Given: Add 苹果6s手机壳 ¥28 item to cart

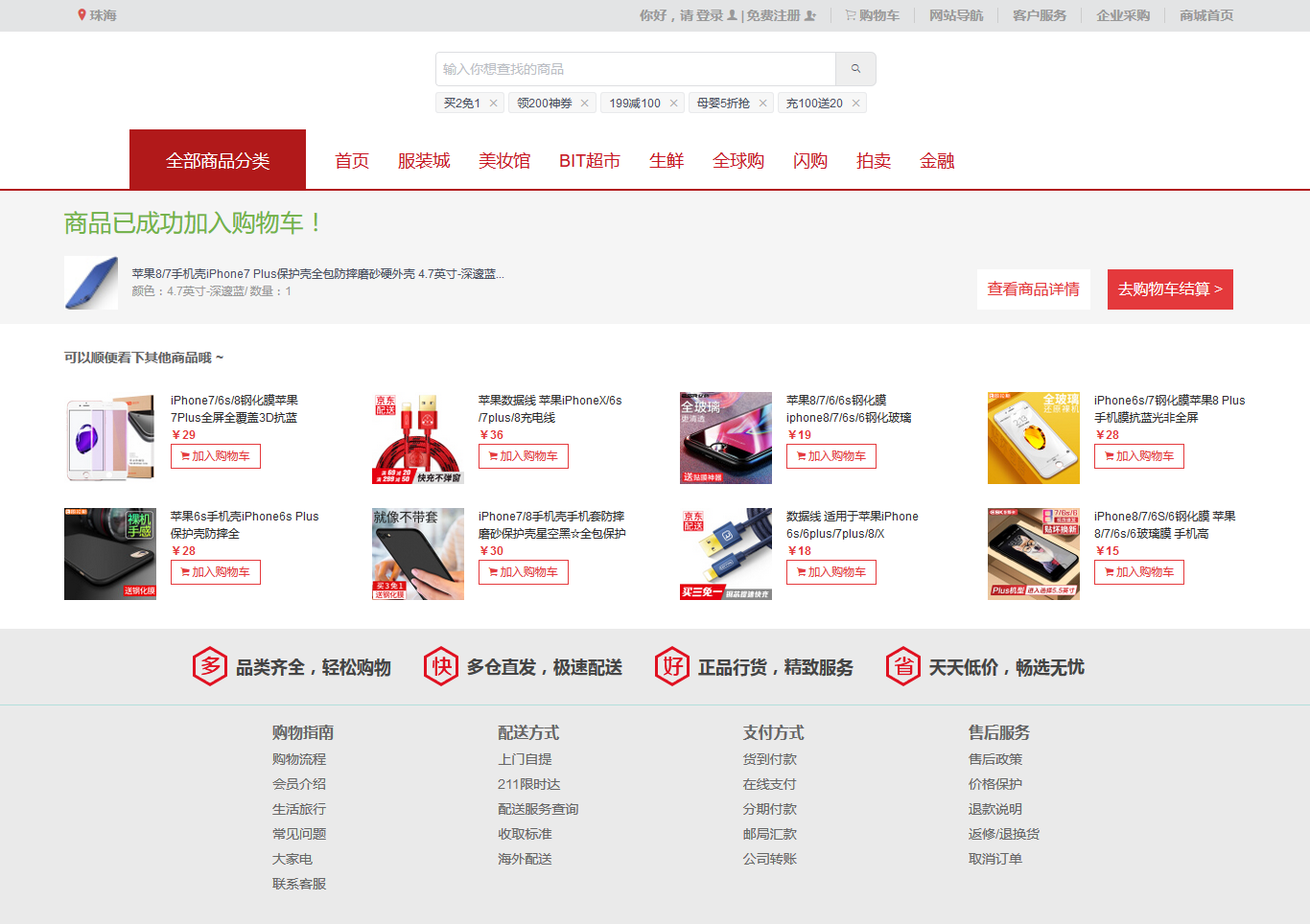Looking at the screenshot, I should pyautogui.click(x=216, y=572).
